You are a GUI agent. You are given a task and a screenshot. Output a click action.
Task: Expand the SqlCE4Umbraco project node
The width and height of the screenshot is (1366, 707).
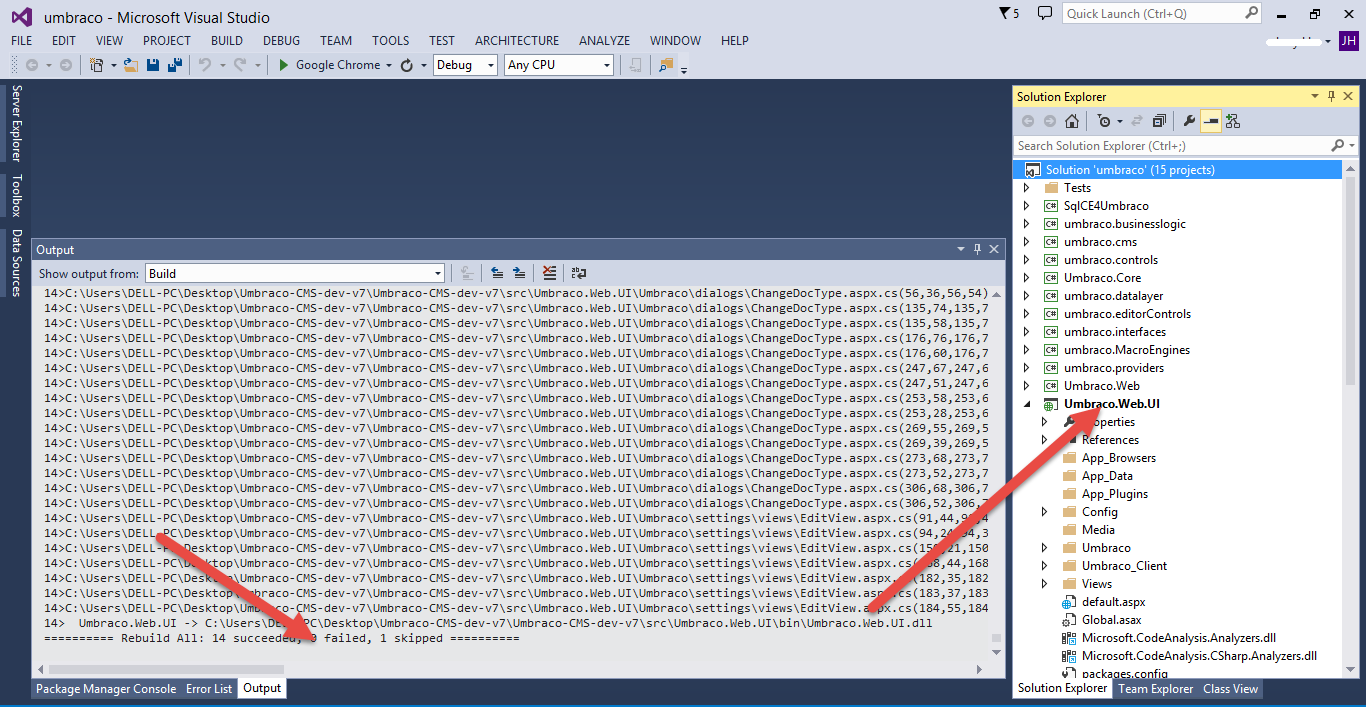coord(1026,206)
